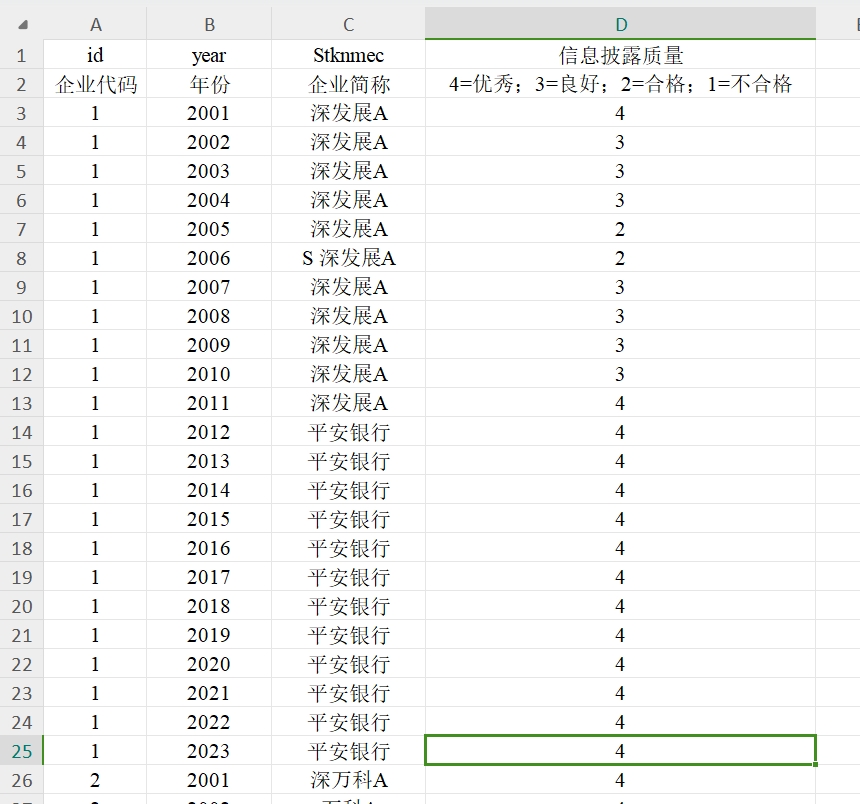The width and height of the screenshot is (860, 804).
Task: Select the year 2011 cell
Action: pos(209,403)
